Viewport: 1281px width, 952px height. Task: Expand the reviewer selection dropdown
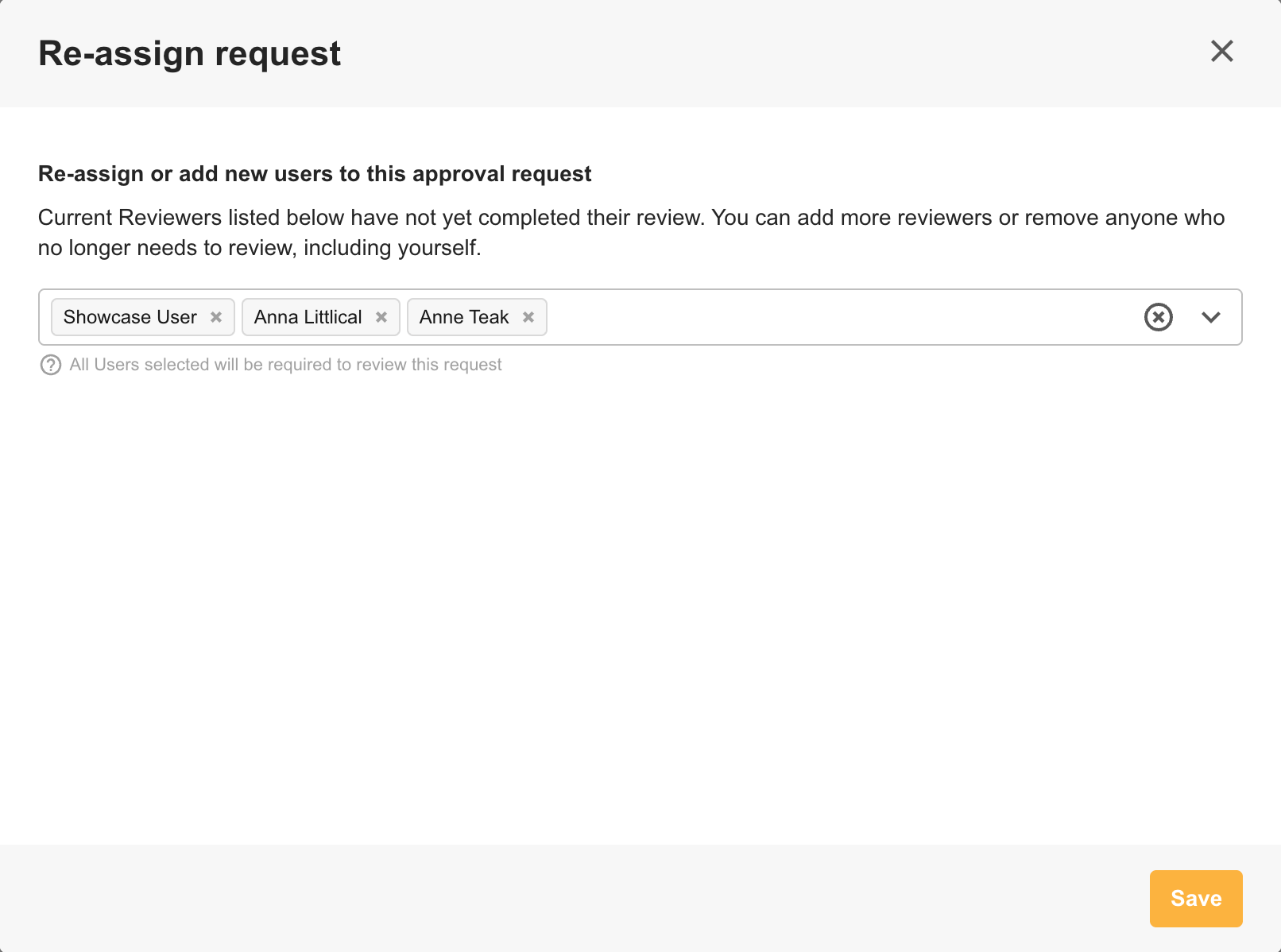pos(1211,317)
